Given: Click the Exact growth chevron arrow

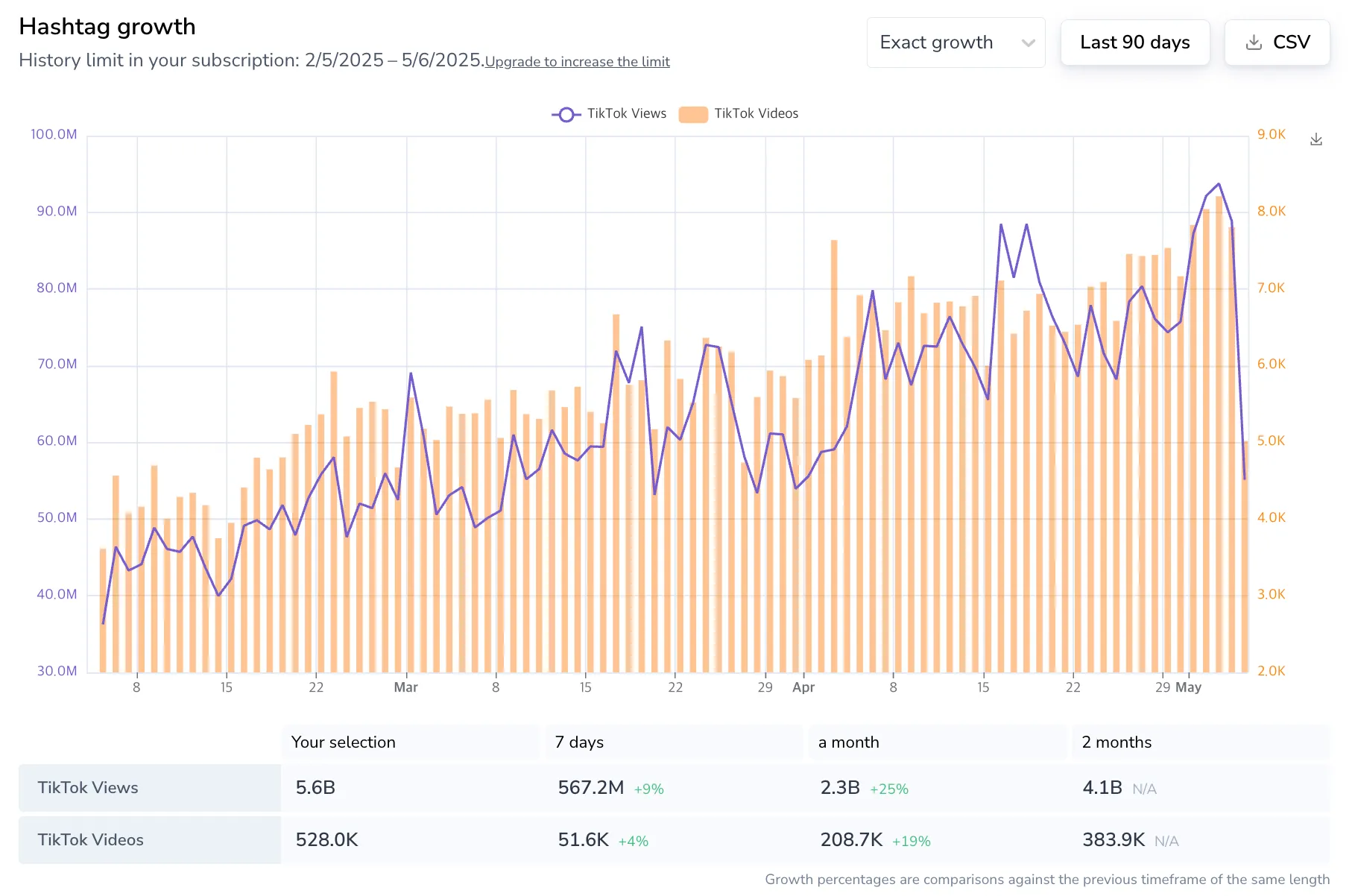Looking at the screenshot, I should pos(1028,43).
